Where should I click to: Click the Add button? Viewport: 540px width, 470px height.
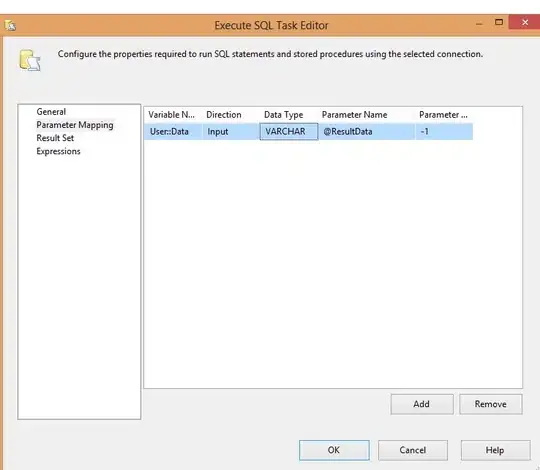coord(422,404)
